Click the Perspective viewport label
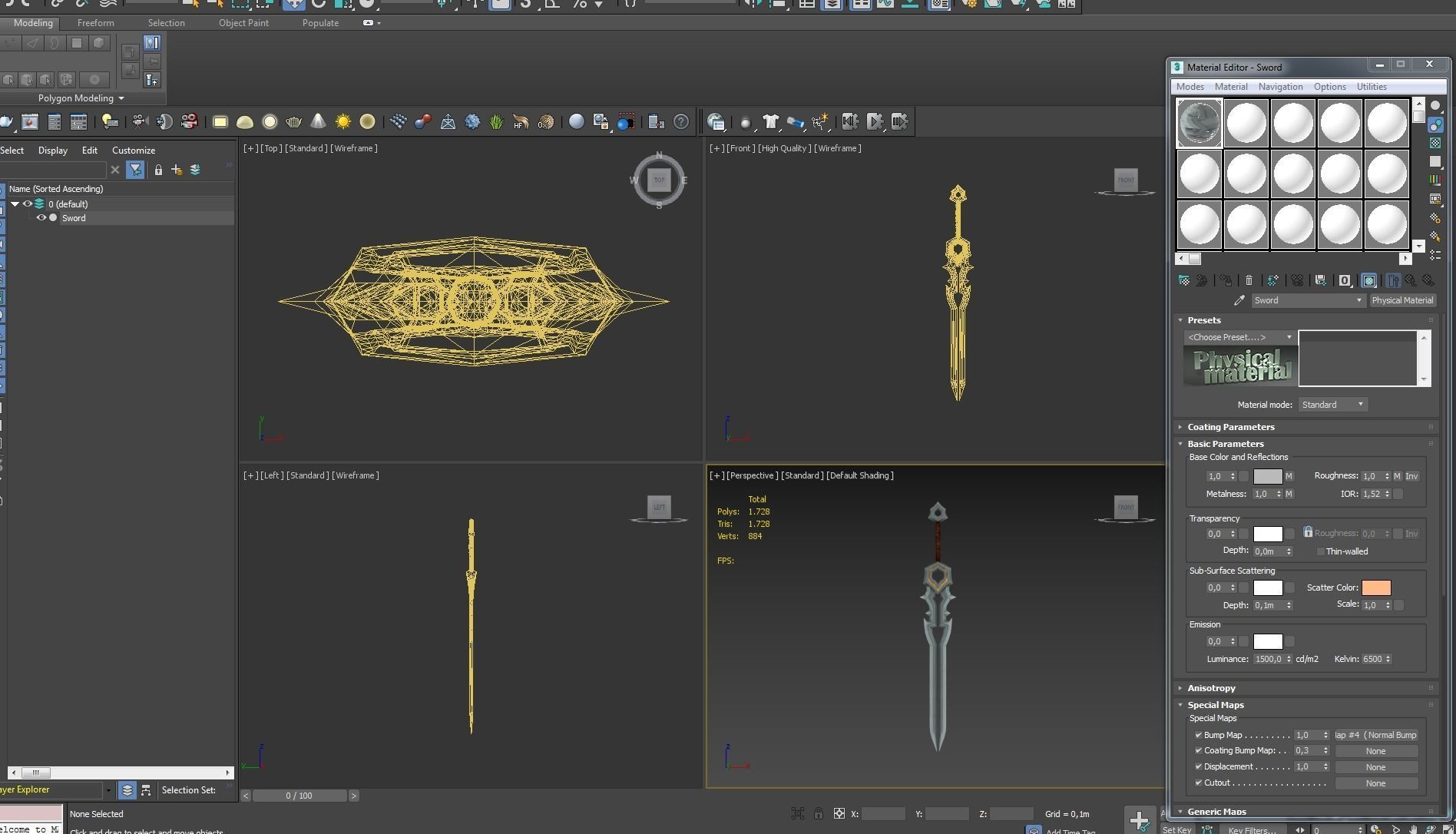The height and width of the screenshot is (834, 1456). coord(752,475)
